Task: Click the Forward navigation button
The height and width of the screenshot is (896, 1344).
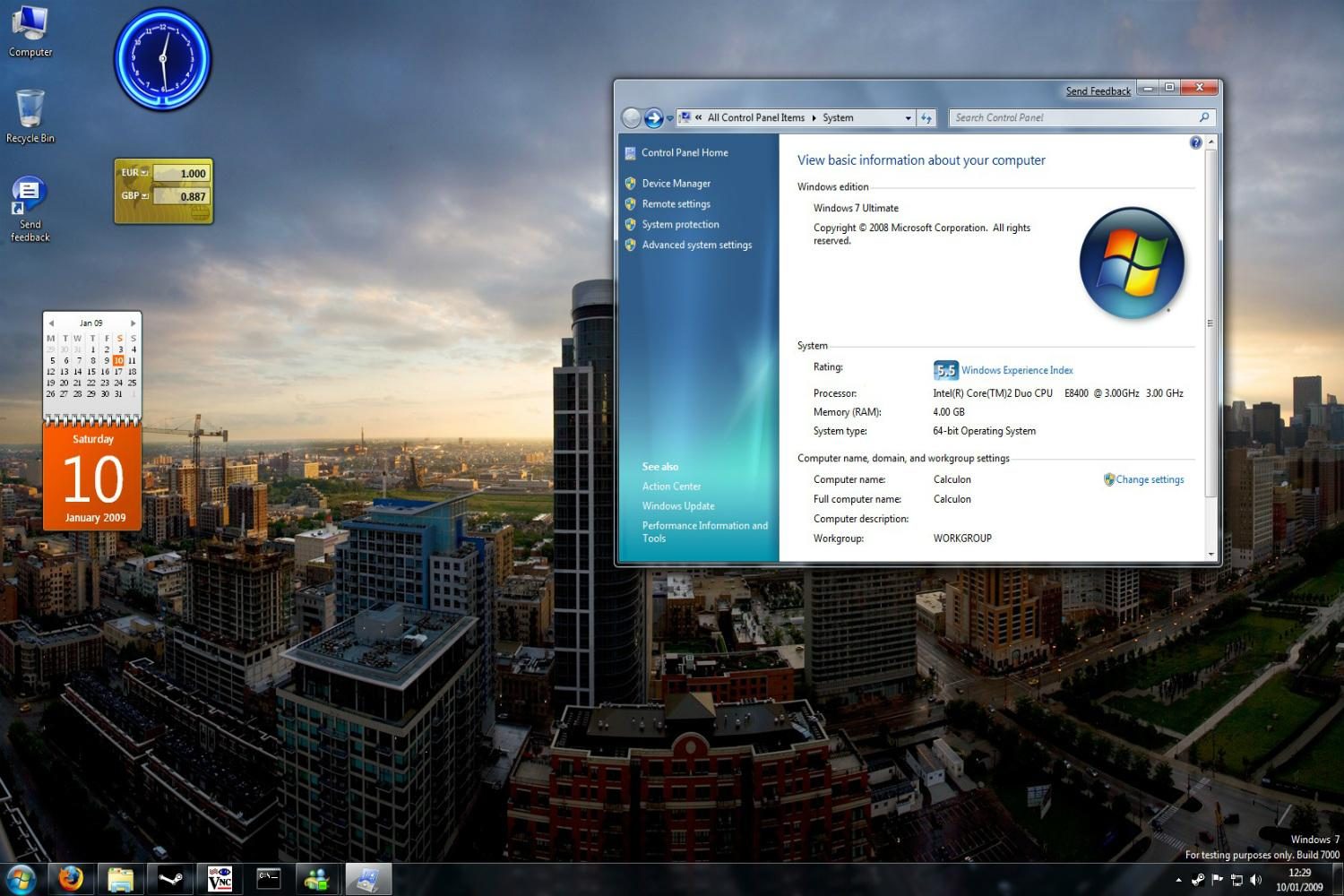Action: point(654,117)
